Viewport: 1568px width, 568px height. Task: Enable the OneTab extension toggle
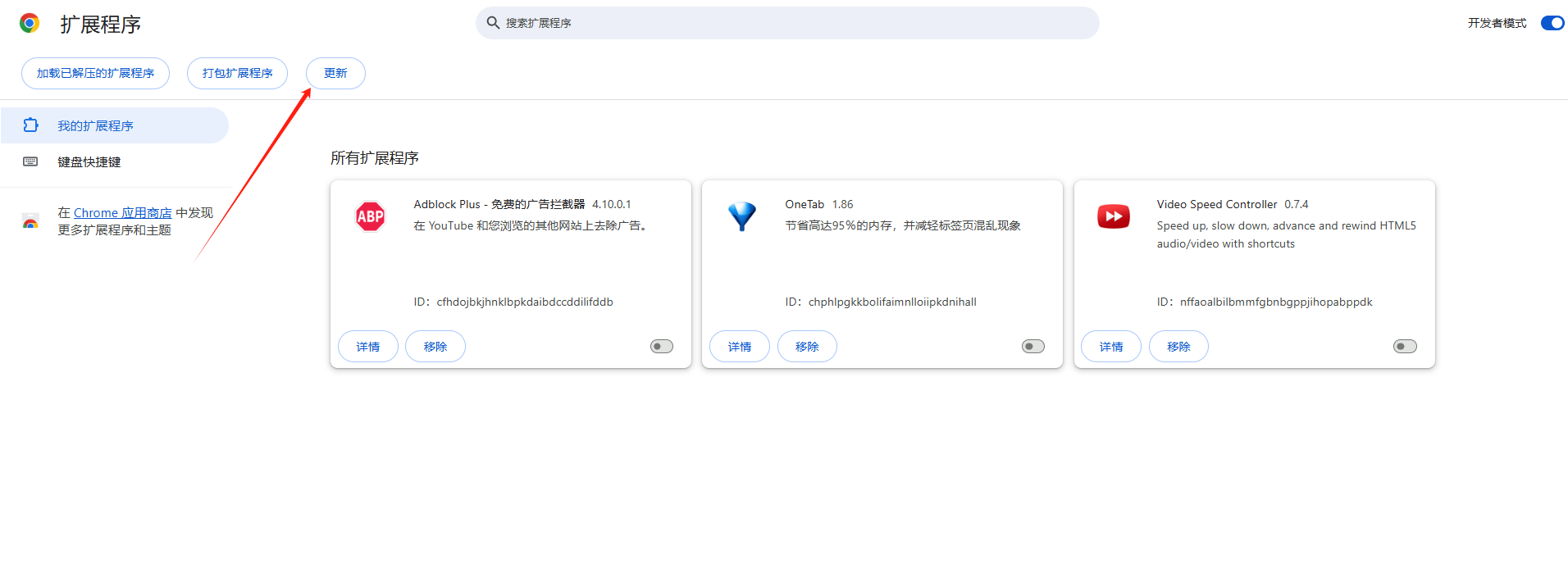(1033, 347)
